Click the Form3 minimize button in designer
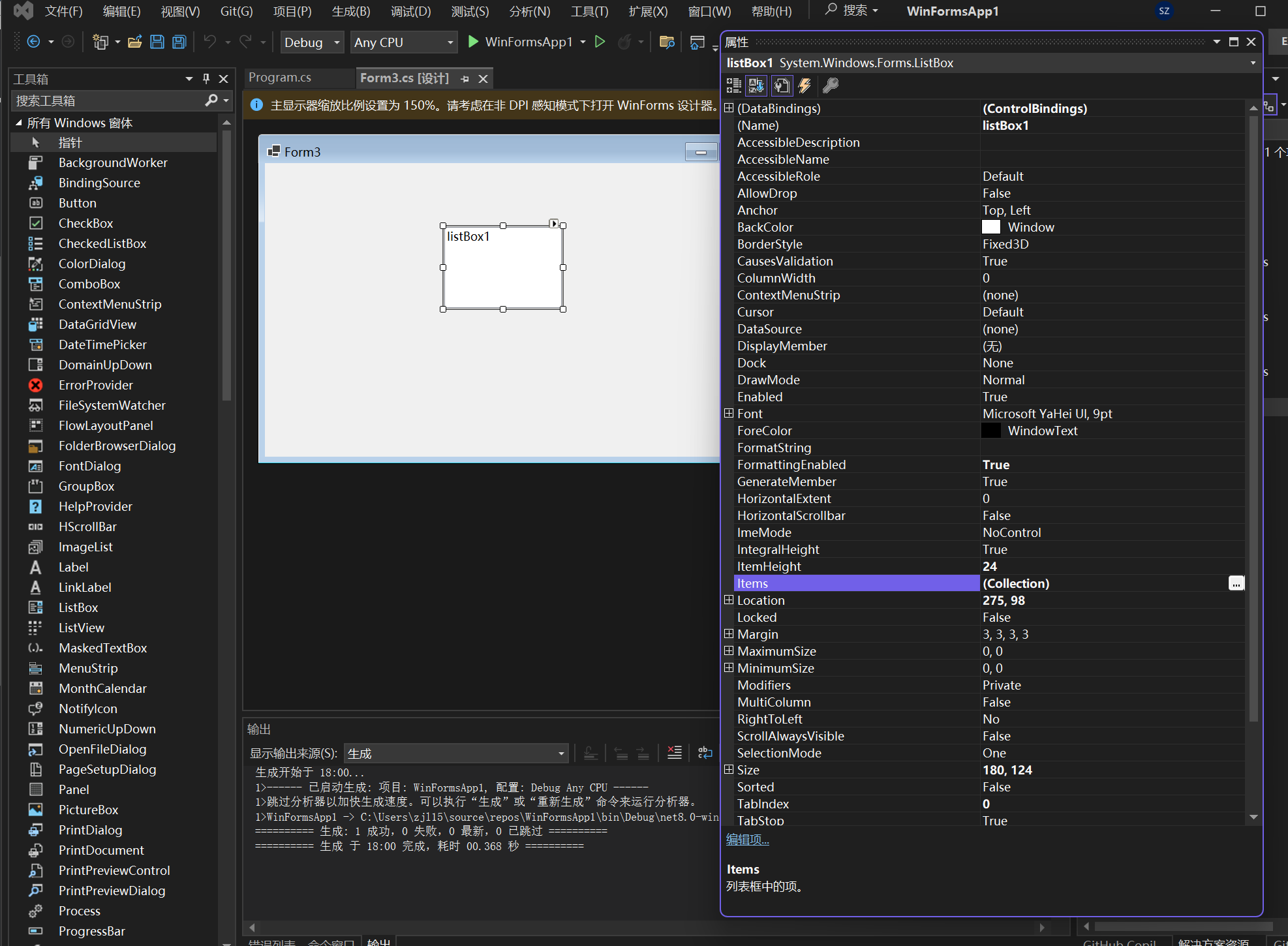1288x946 pixels. 701,152
